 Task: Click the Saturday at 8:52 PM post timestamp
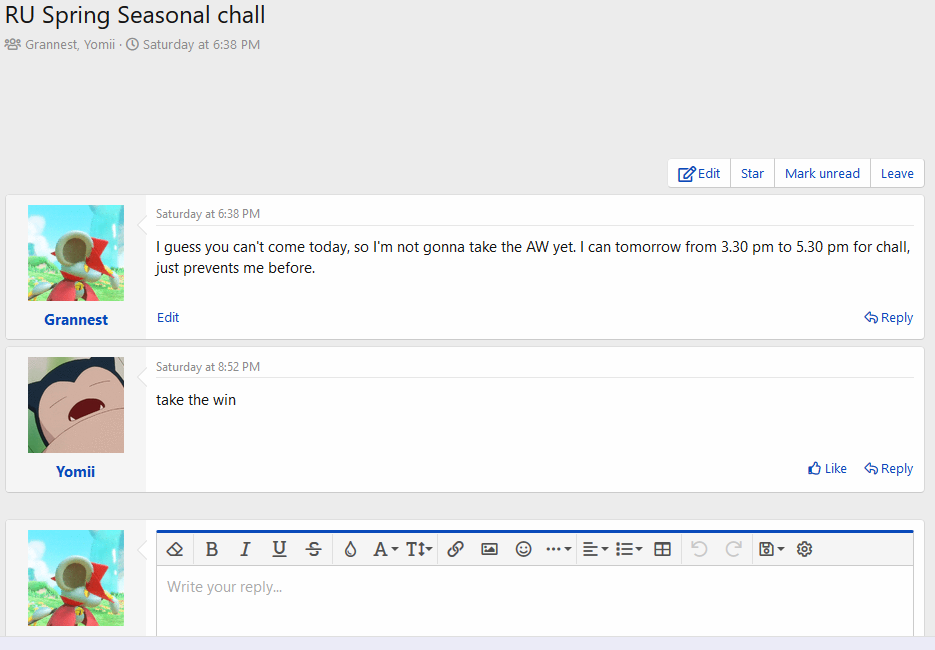click(x=208, y=367)
